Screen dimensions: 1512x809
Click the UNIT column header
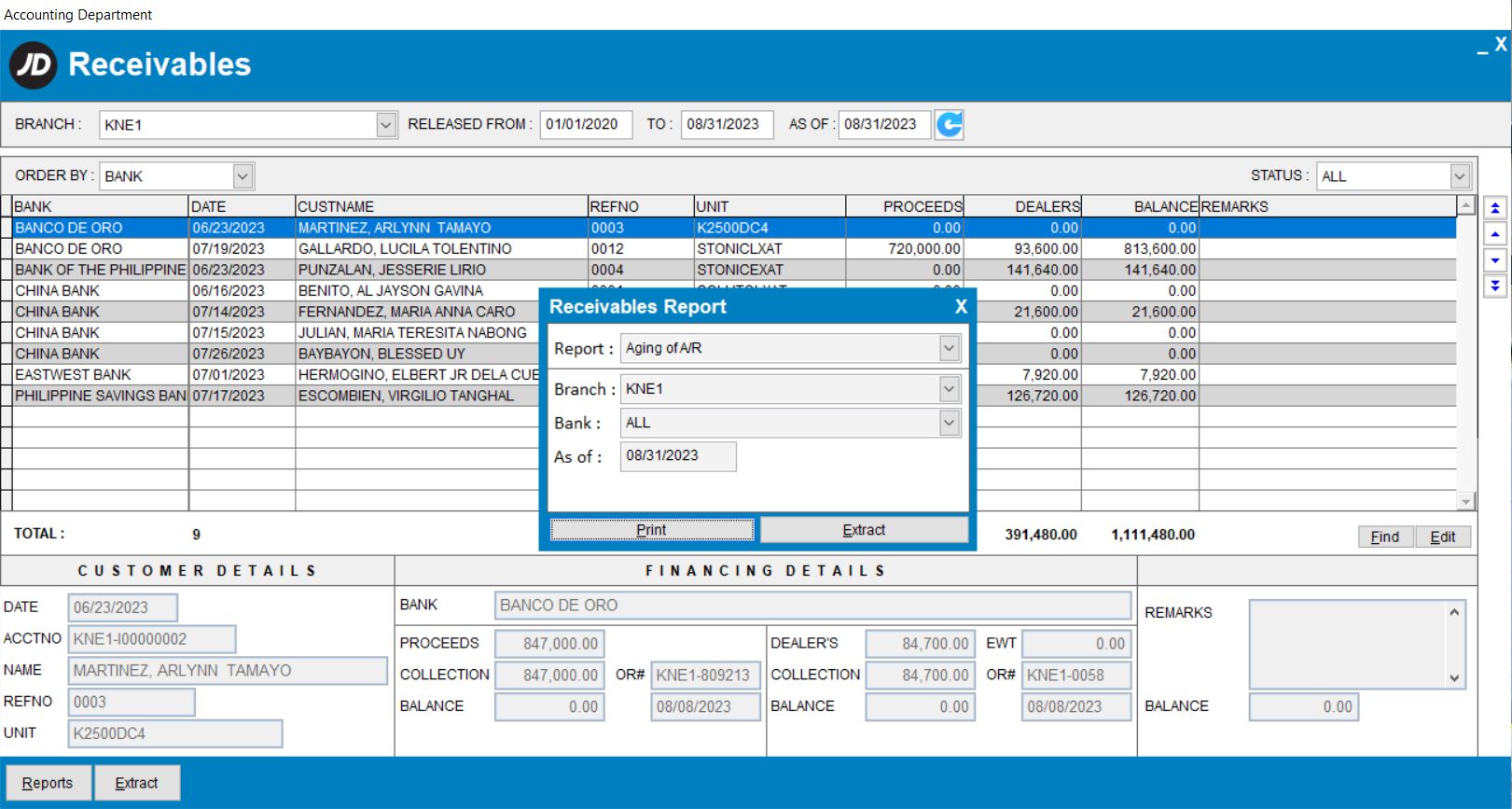[x=770, y=206]
